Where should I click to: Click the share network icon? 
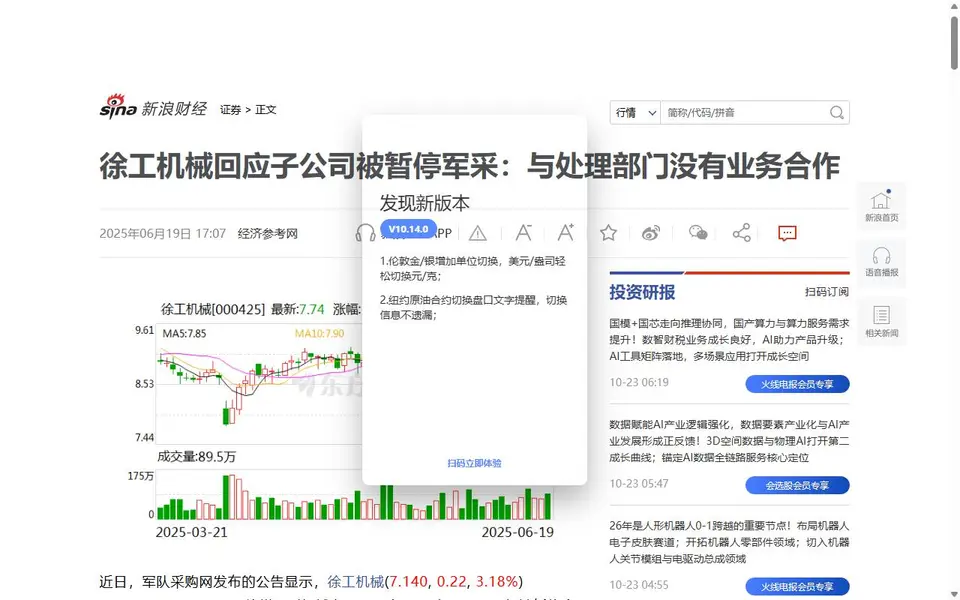pos(741,233)
